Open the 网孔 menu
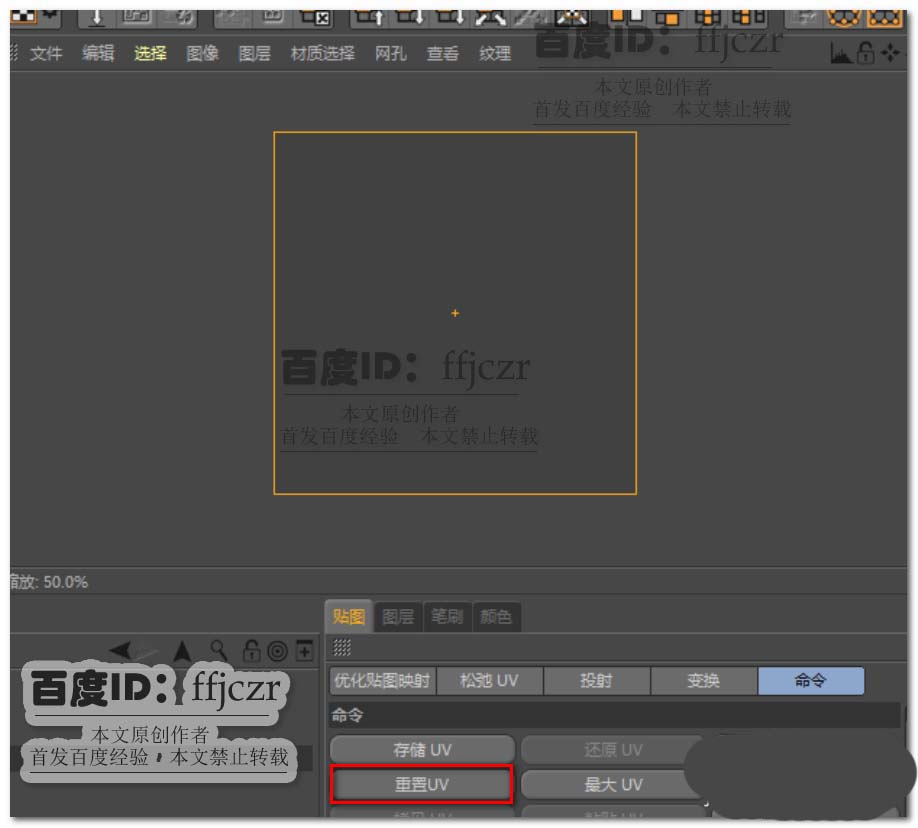This screenshot has width=918, height=828. (391, 54)
